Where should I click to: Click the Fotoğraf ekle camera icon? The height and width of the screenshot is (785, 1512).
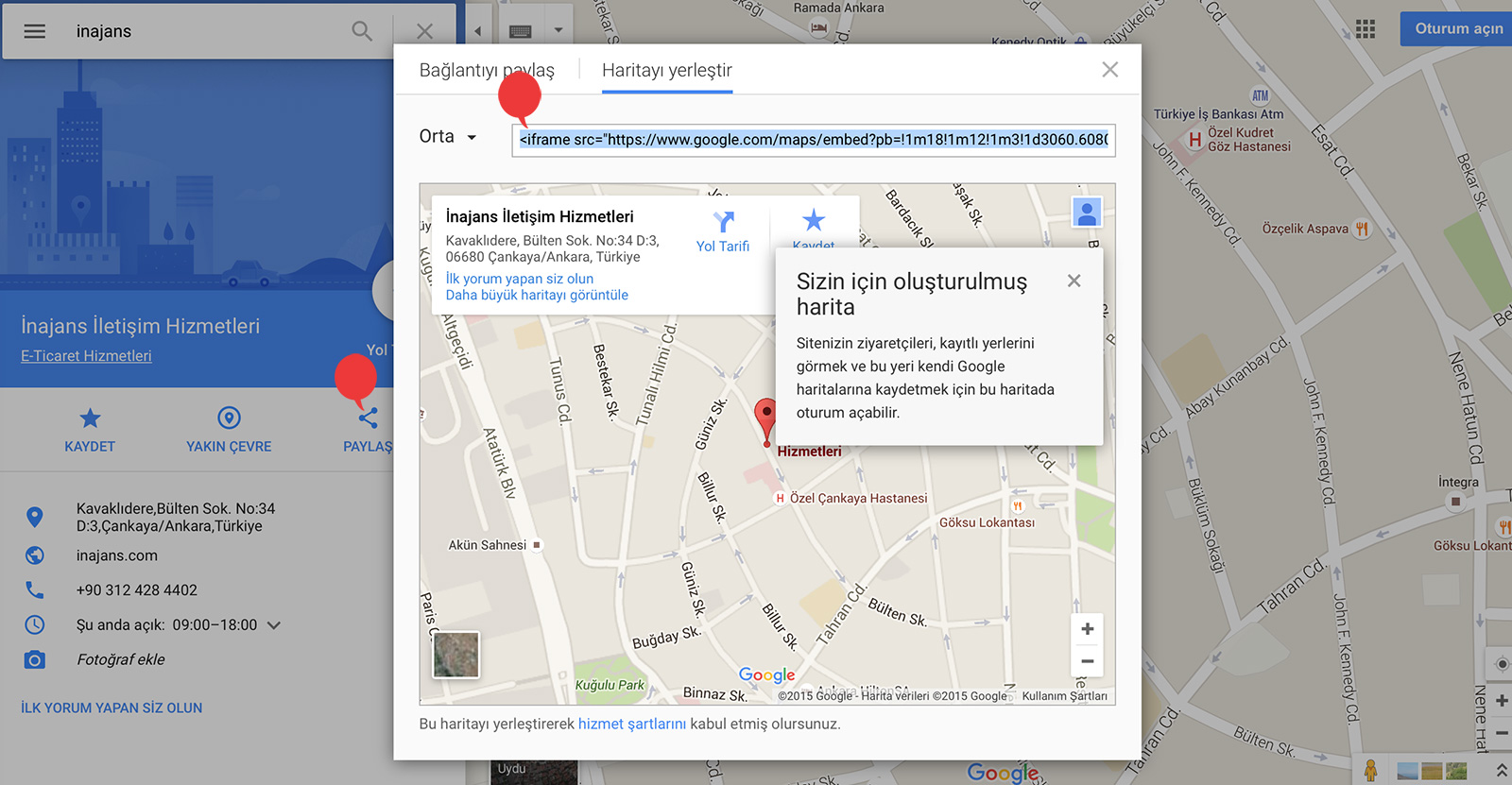(x=35, y=659)
